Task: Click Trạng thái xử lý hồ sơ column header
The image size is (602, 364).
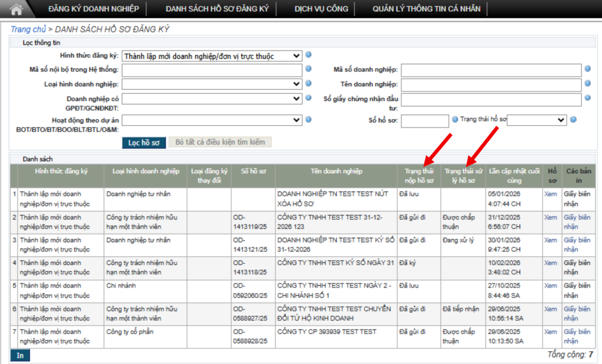Action: pyautogui.click(x=463, y=176)
